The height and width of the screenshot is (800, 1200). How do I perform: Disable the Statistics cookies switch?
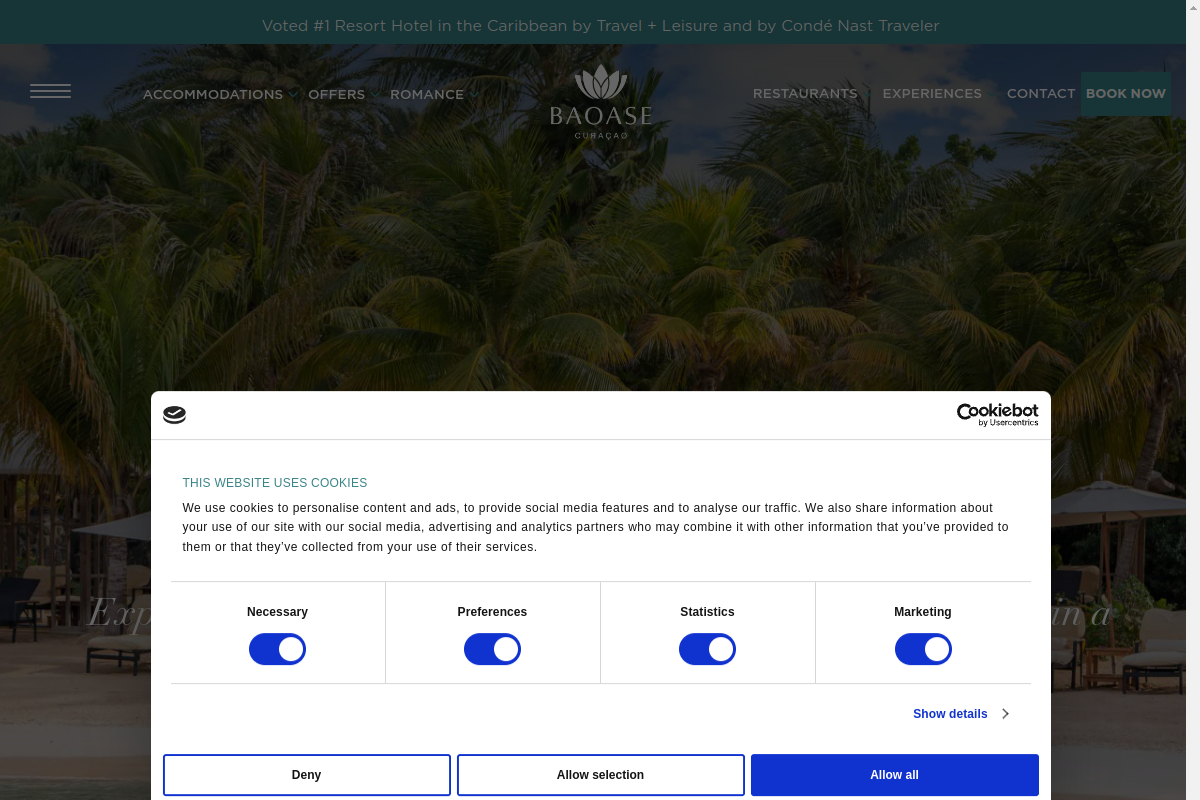pos(707,649)
